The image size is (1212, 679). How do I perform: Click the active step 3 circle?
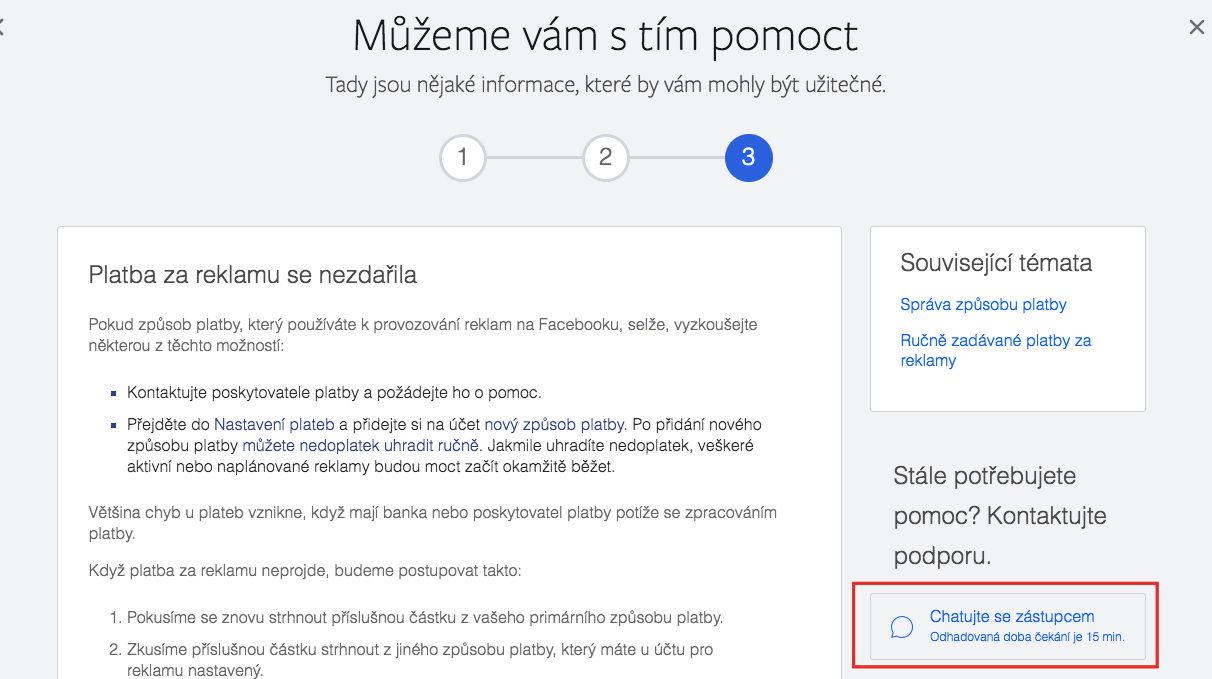(x=748, y=158)
